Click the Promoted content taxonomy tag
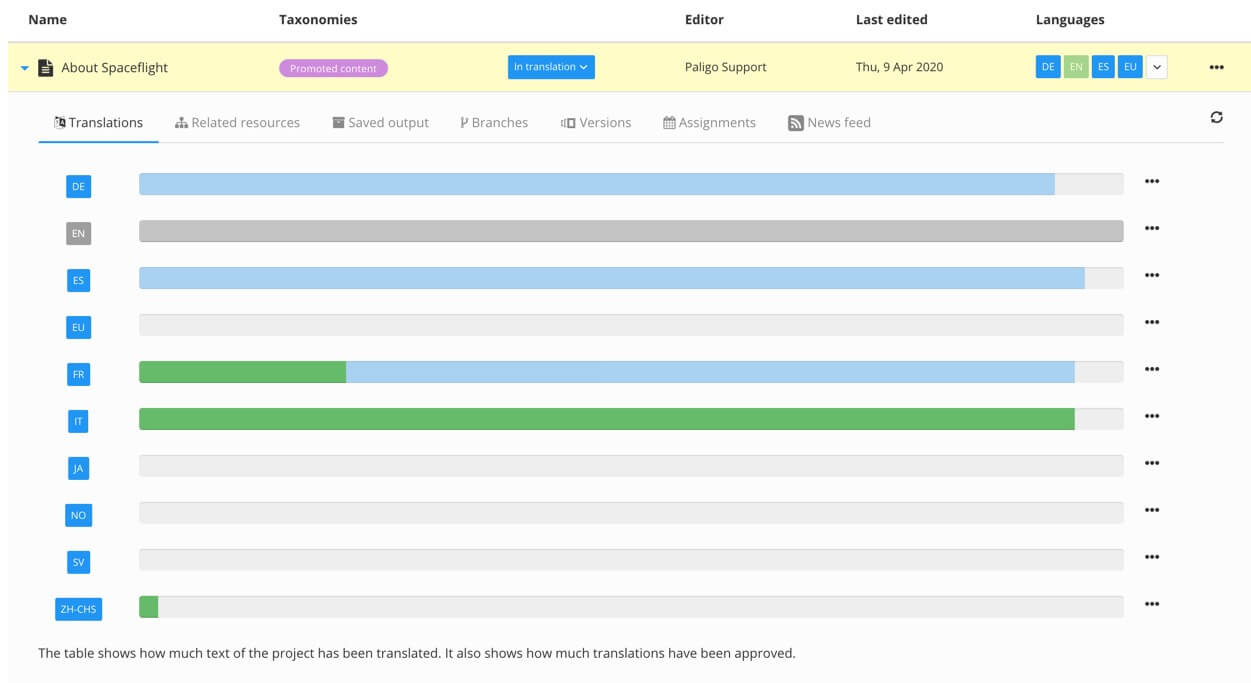The image size is (1251, 683). click(x=331, y=69)
